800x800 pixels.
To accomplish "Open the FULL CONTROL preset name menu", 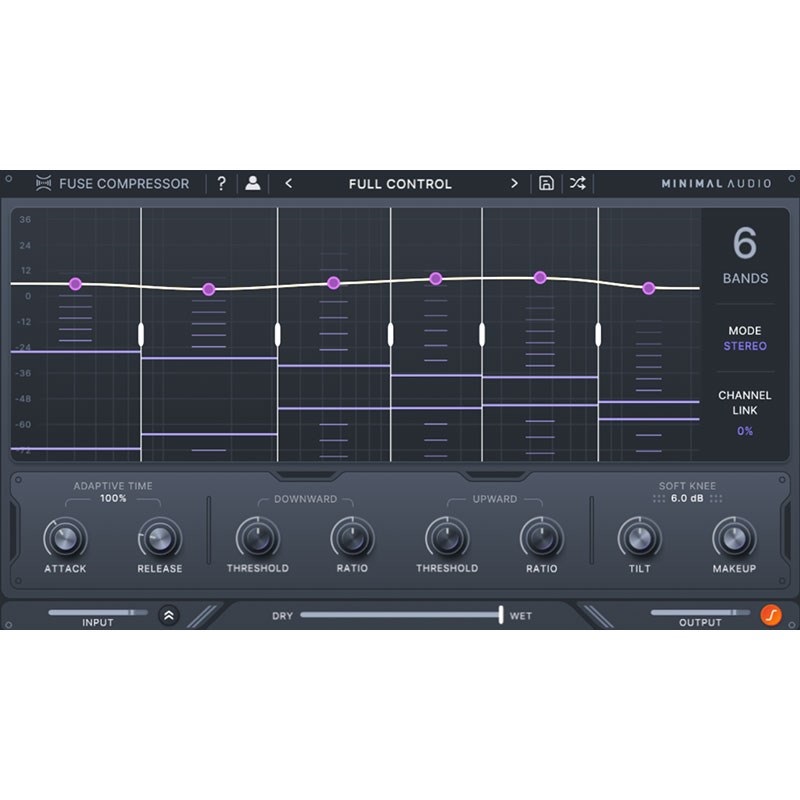I will (400, 184).
